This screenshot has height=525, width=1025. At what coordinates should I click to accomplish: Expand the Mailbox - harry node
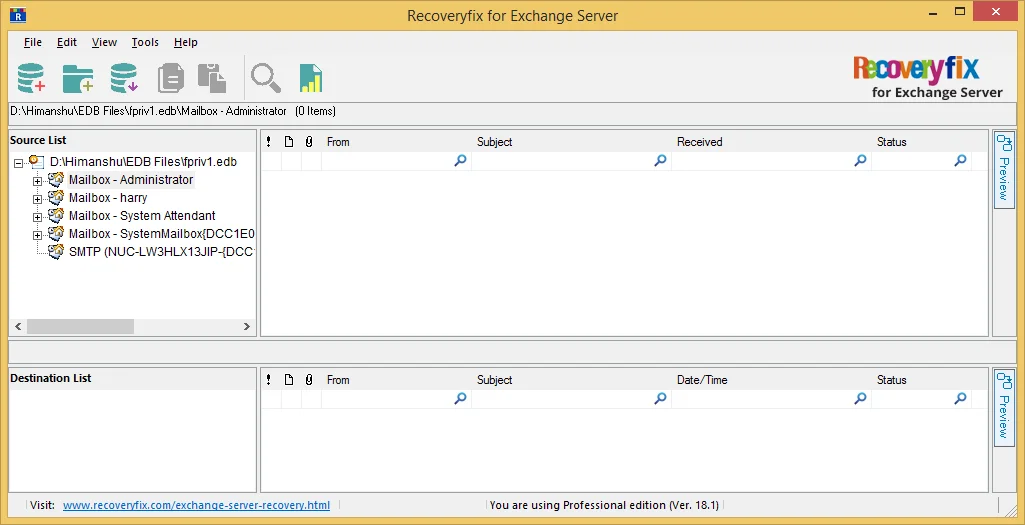37,199
